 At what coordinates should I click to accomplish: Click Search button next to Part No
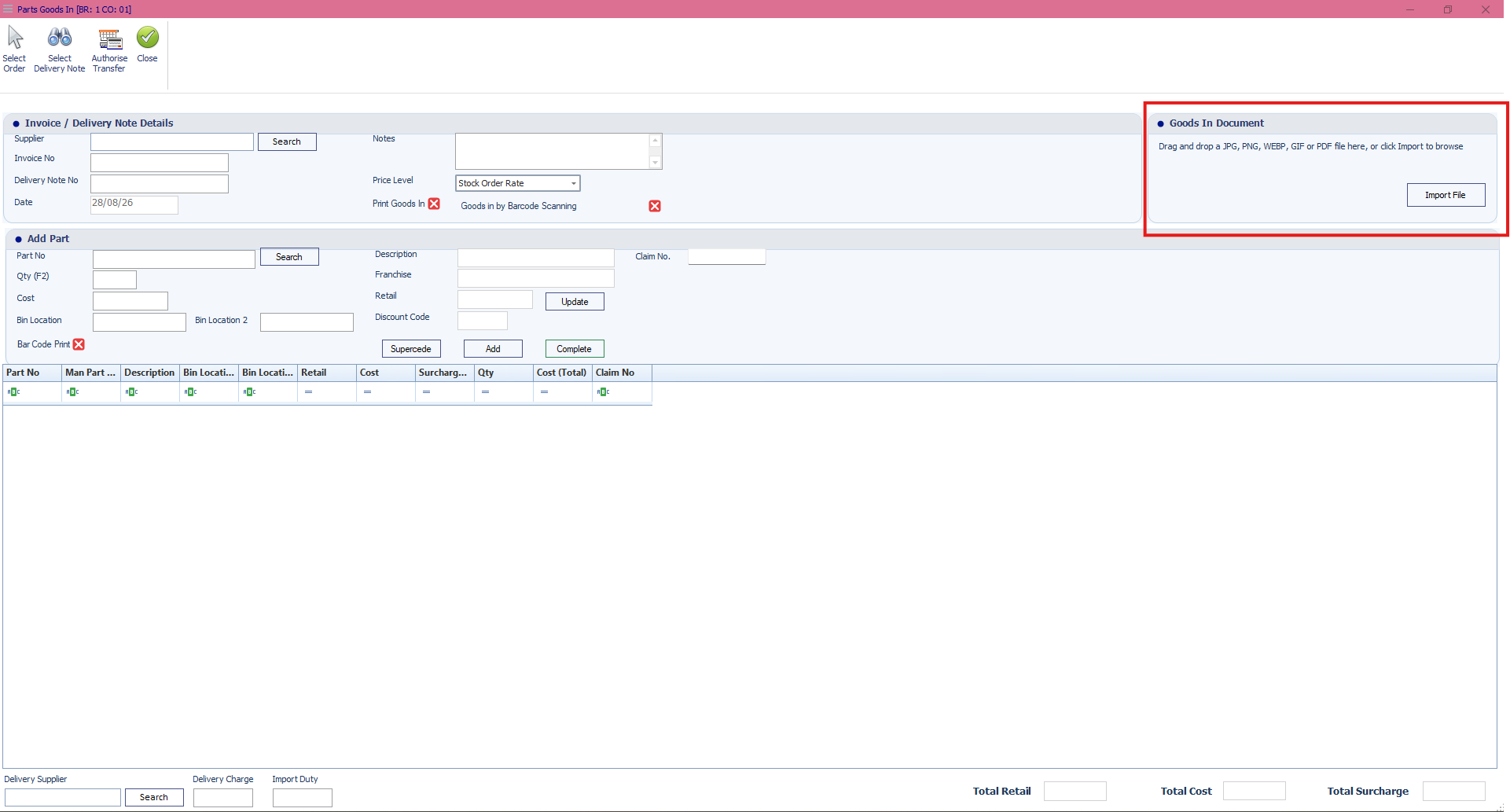[x=289, y=257]
